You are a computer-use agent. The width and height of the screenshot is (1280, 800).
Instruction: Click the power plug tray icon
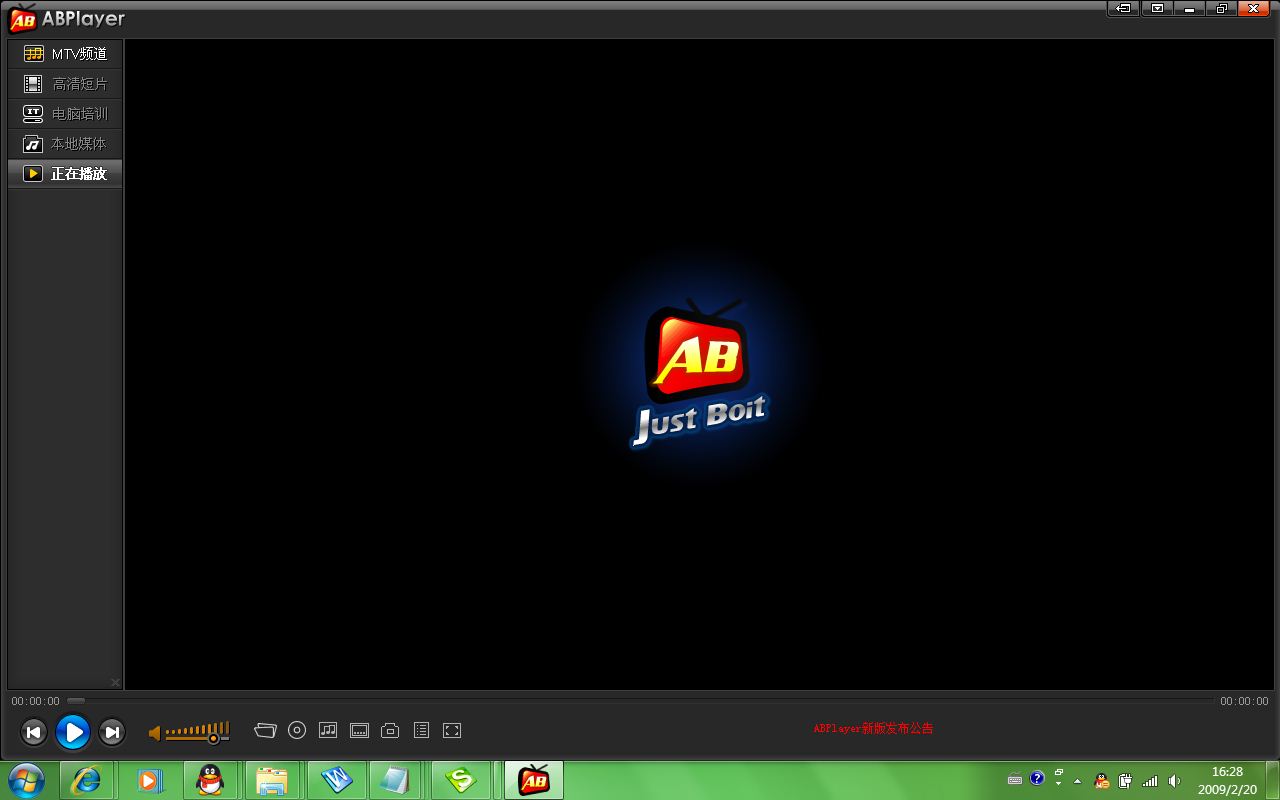(x=1126, y=781)
